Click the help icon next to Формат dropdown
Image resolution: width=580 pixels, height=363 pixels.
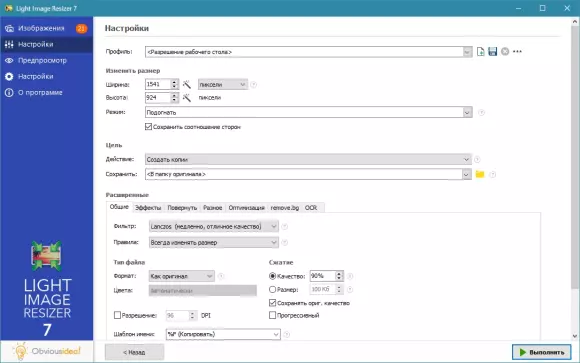pyautogui.click(x=221, y=276)
